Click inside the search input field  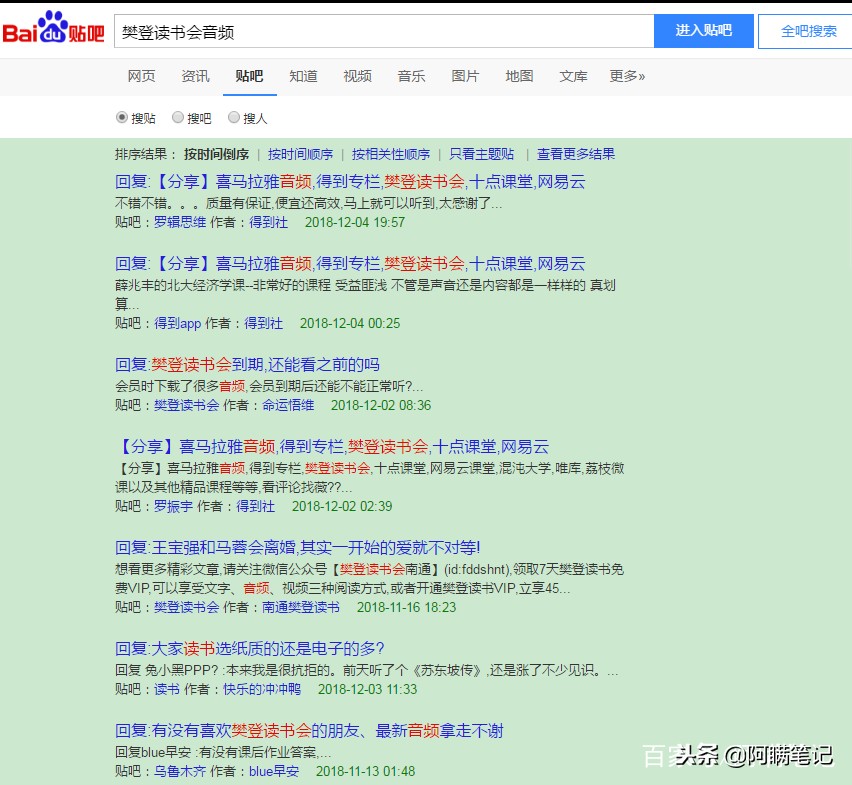pyautogui.click(x=380, y=31)
